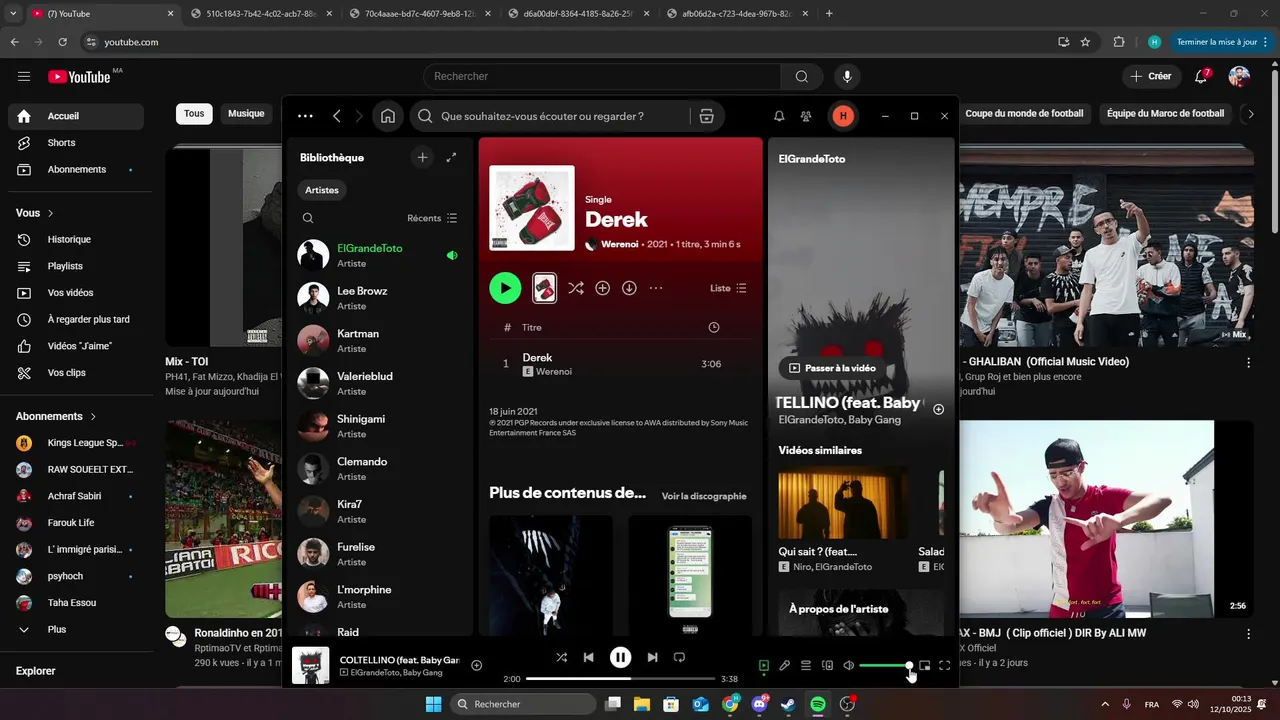Play the Derek single with the green button
The width and height of the screenshot is (1280, 720).
pyautogui.click(x=505, y=288)
